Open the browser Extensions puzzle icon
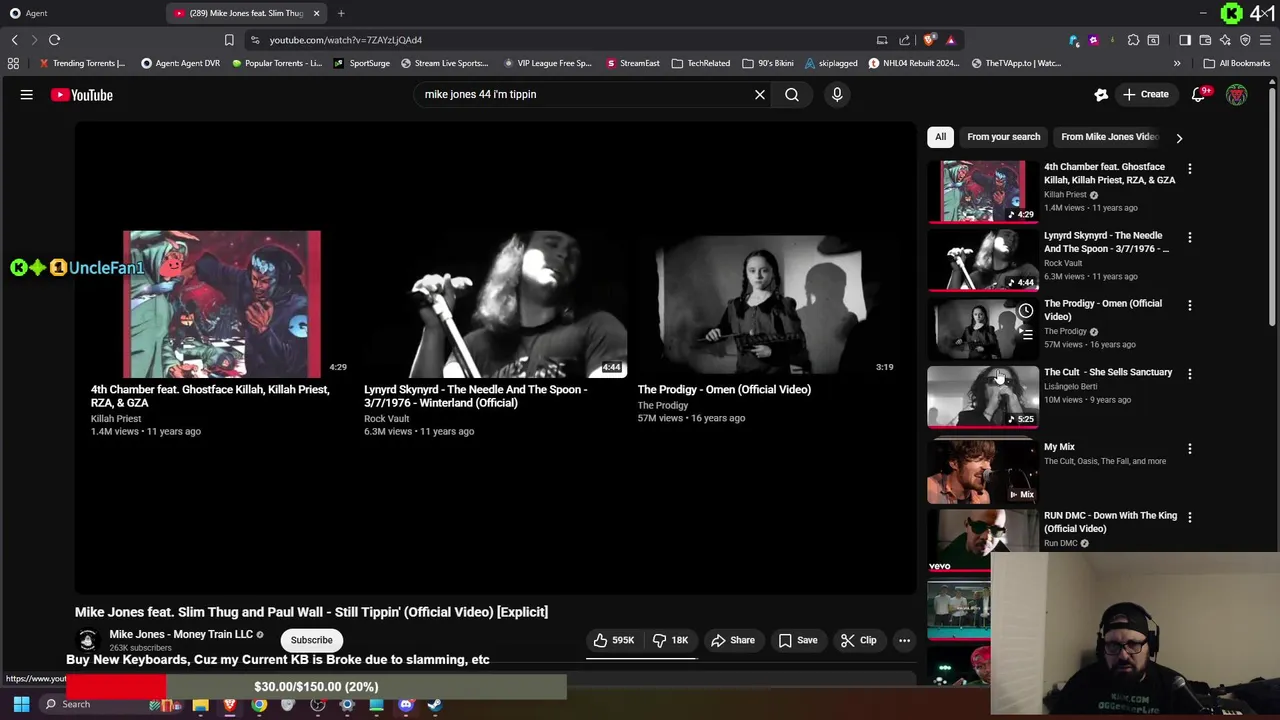Screen dimensions: 1280x720 (1133, 40)
